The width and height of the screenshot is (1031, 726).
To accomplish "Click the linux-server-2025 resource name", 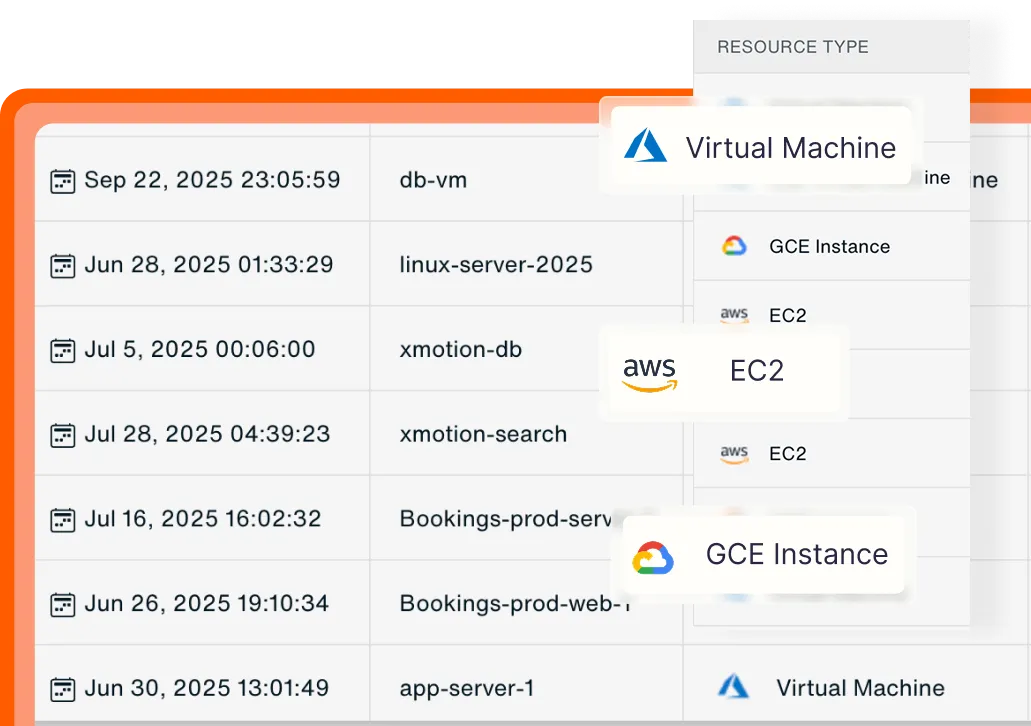I will pyautogui.click(x=496, y=265).
